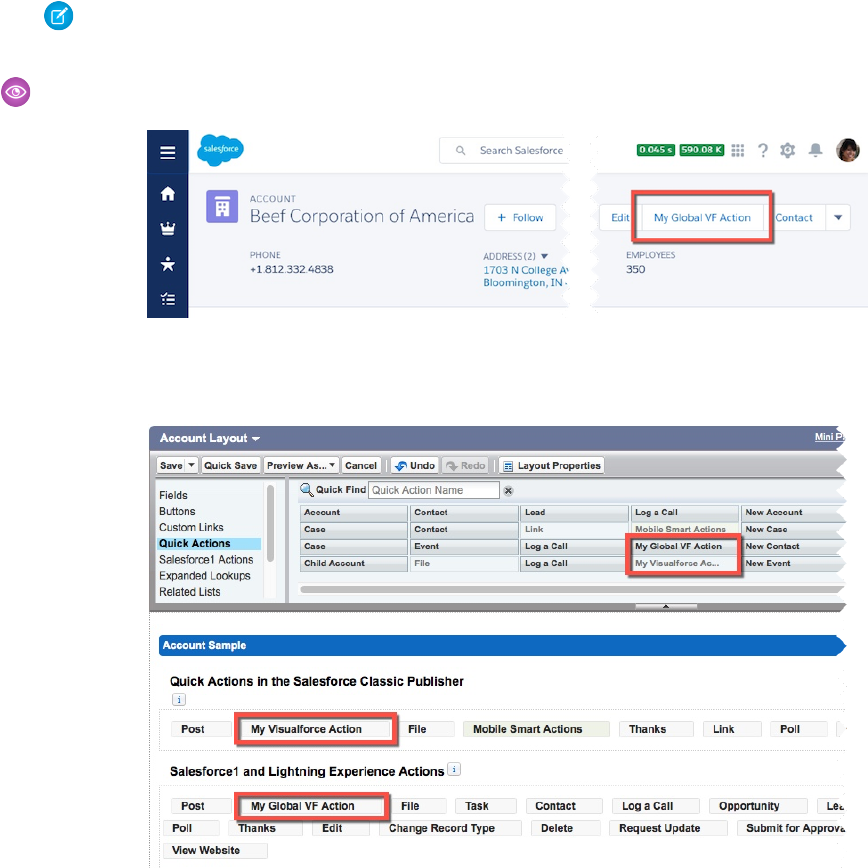The image size is (868, 868).
Task: Select New Event palette item
Action: (793, 563)
